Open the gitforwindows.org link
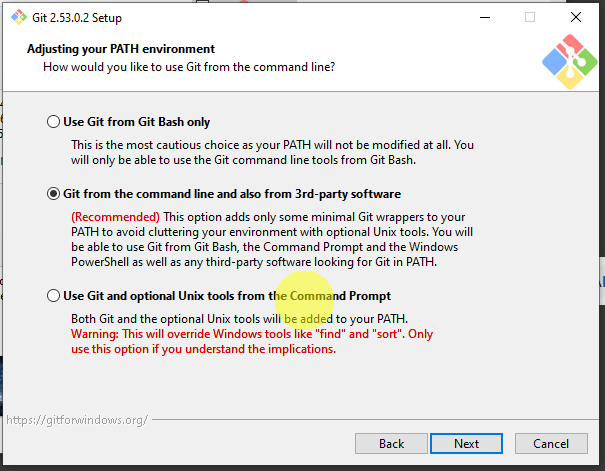 (77, 419)
